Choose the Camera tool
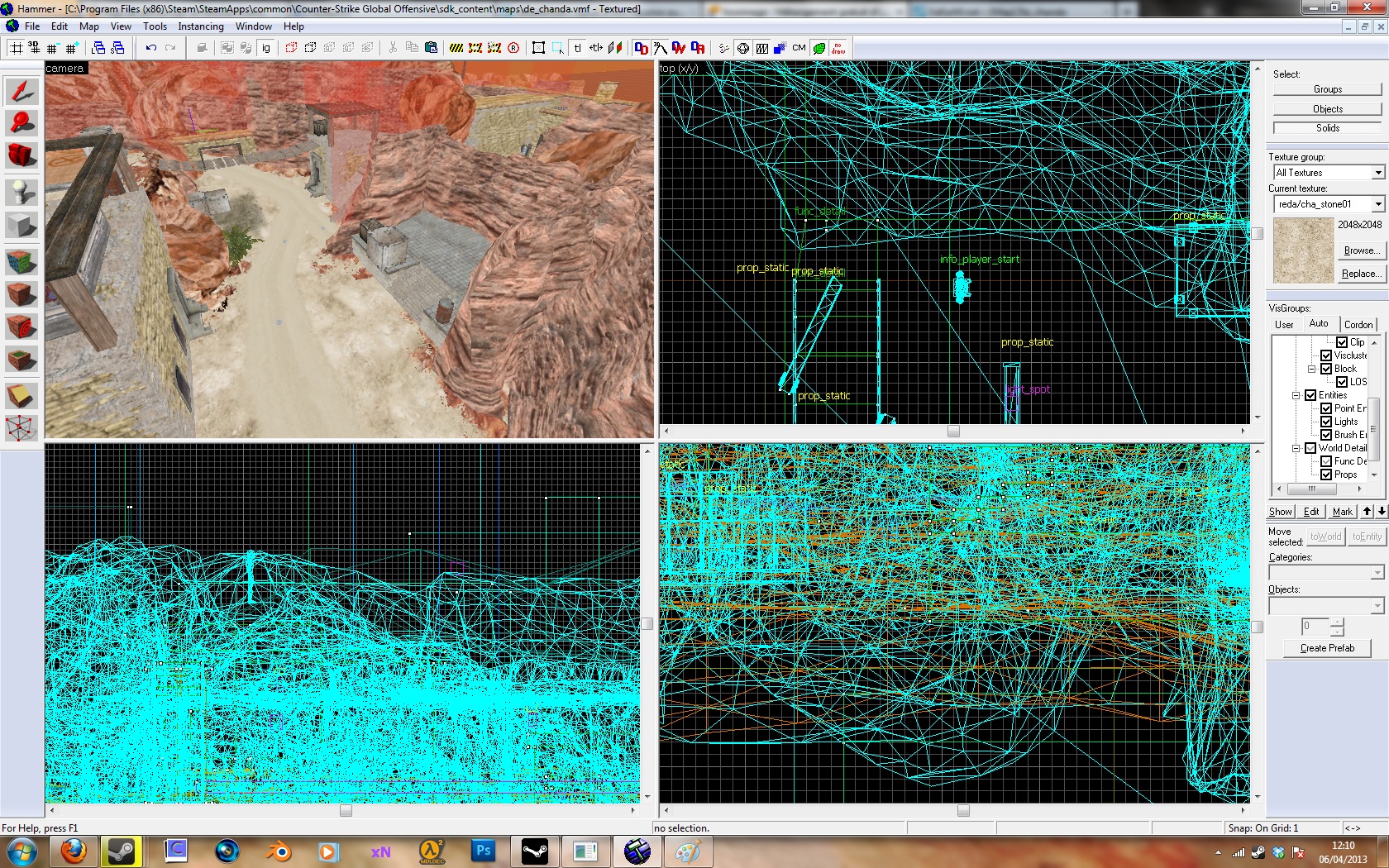 pyautogui.click(x=21, y=155)
